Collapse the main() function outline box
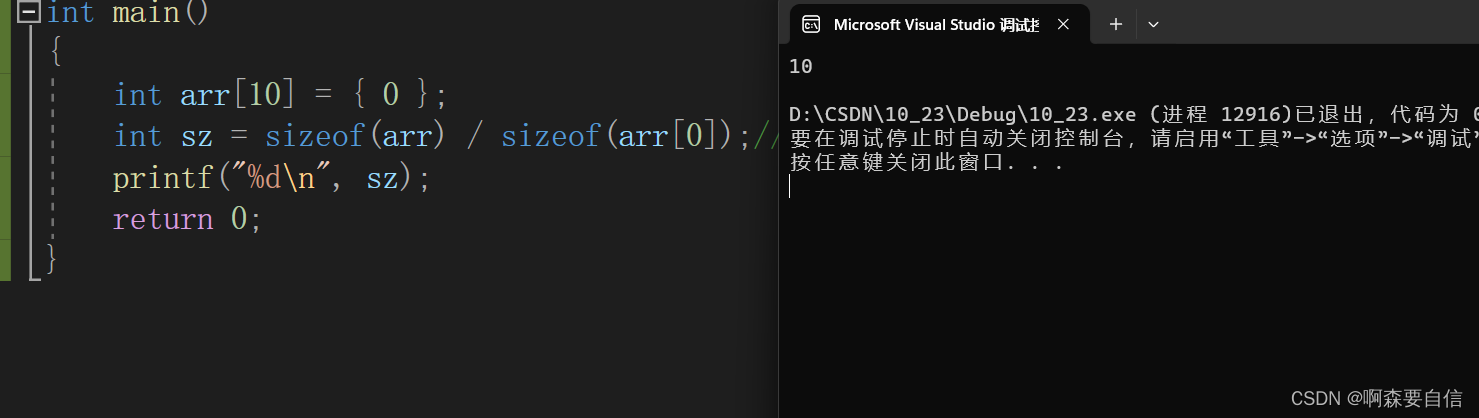1479x418 pixels. click(30, 13)
